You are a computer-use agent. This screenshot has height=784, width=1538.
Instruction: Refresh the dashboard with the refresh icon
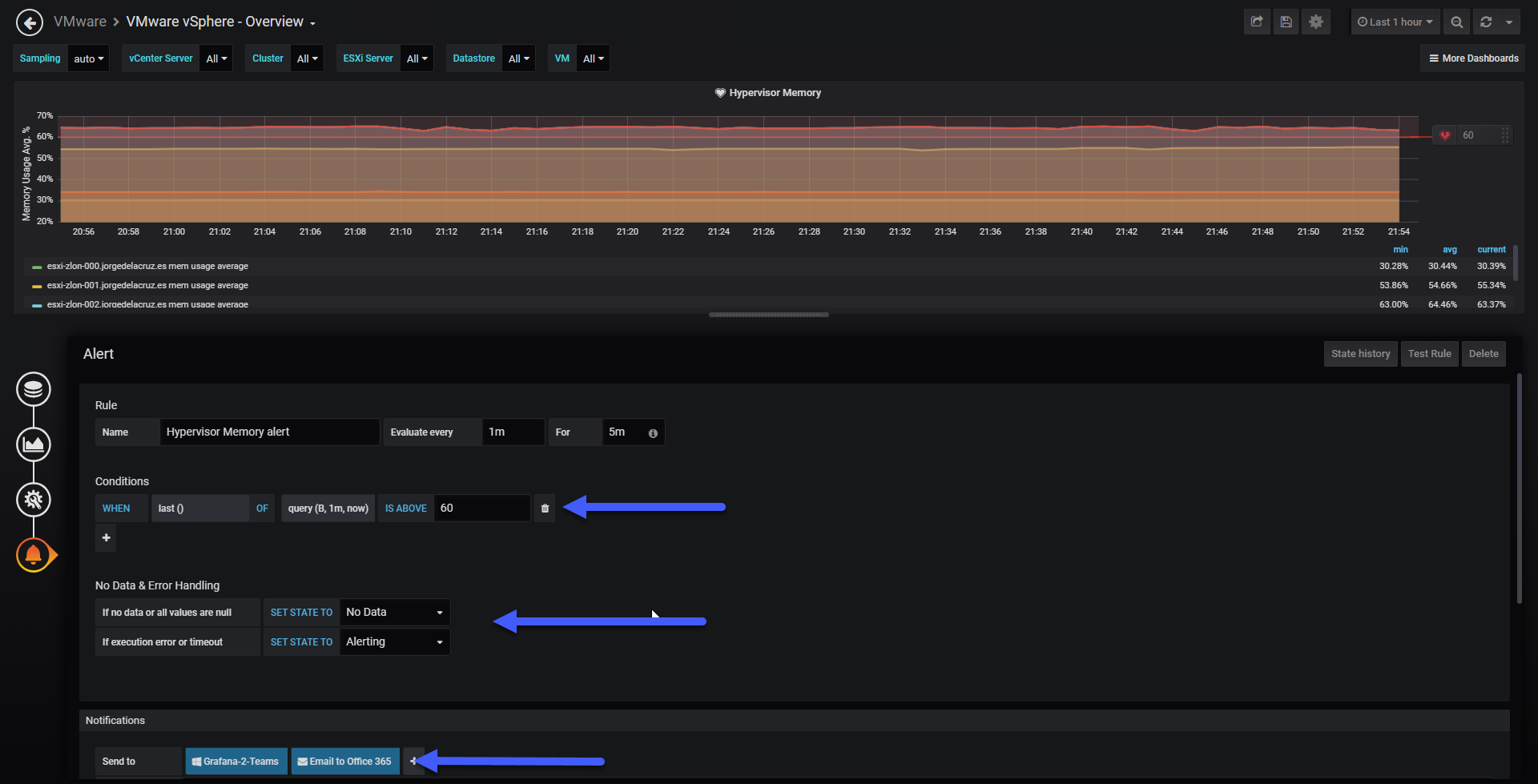point(1486,22)
